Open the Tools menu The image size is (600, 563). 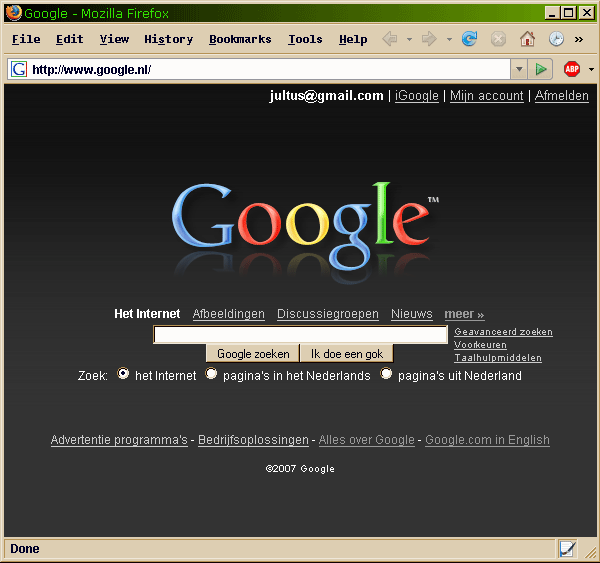[x=305, y=39]
